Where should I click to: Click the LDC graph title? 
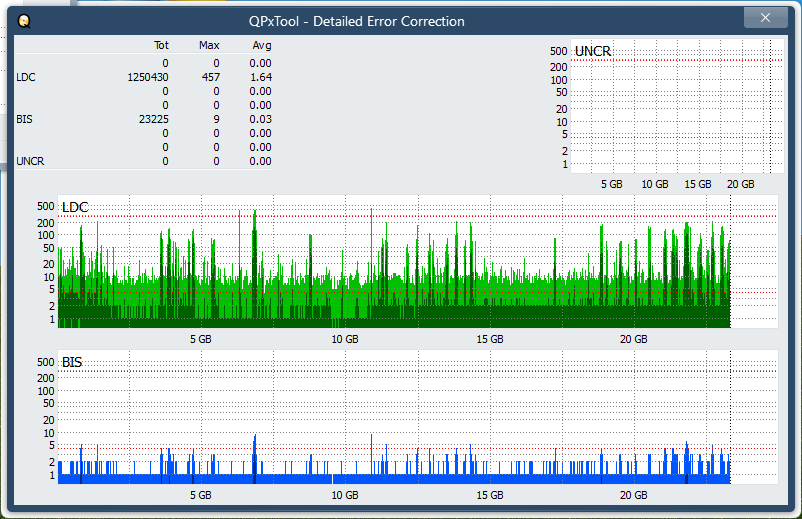click(x=75, y=207)
